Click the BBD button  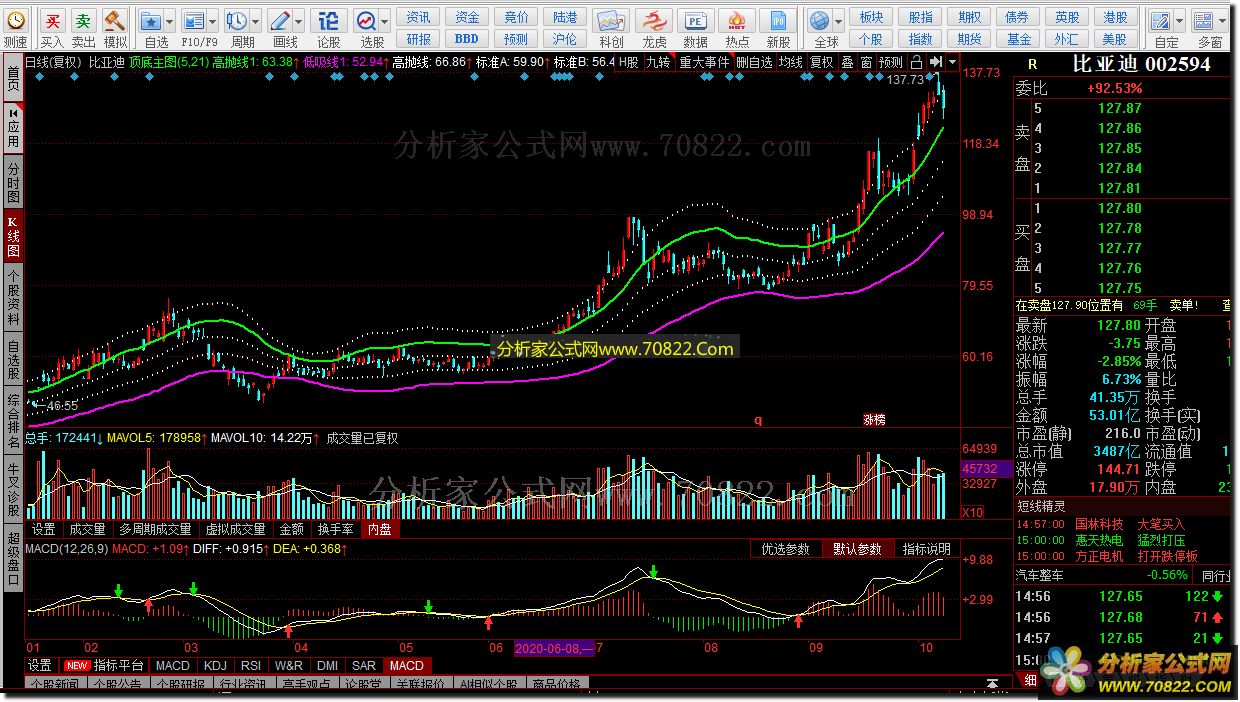click(467, 39)
